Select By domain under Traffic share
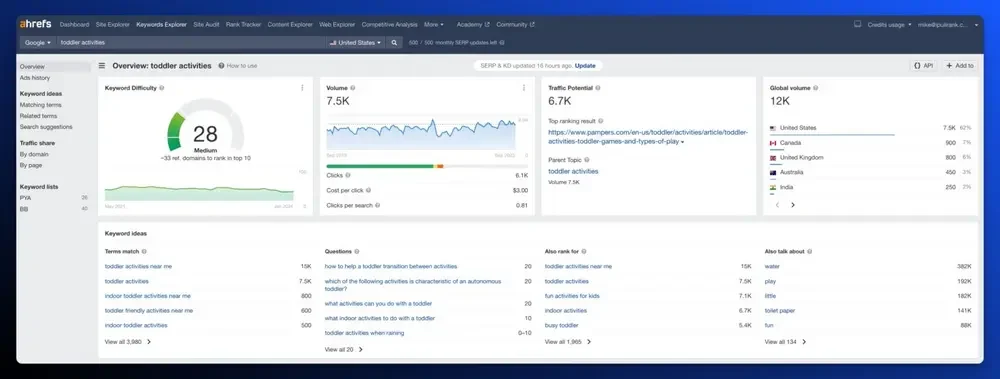The image size is (1000, 379). tap(34, 154)
